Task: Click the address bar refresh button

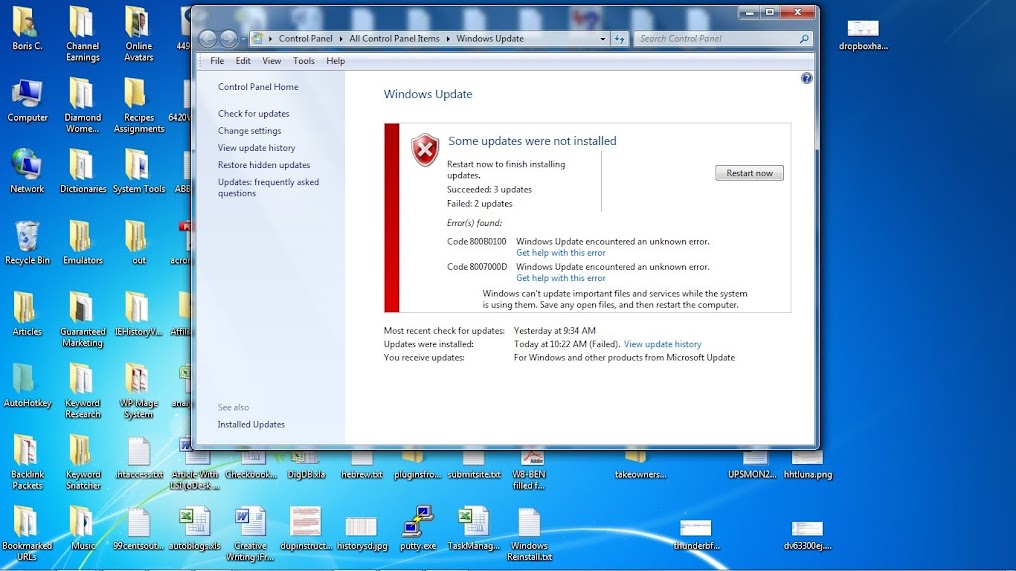Action: click(619, 39)
